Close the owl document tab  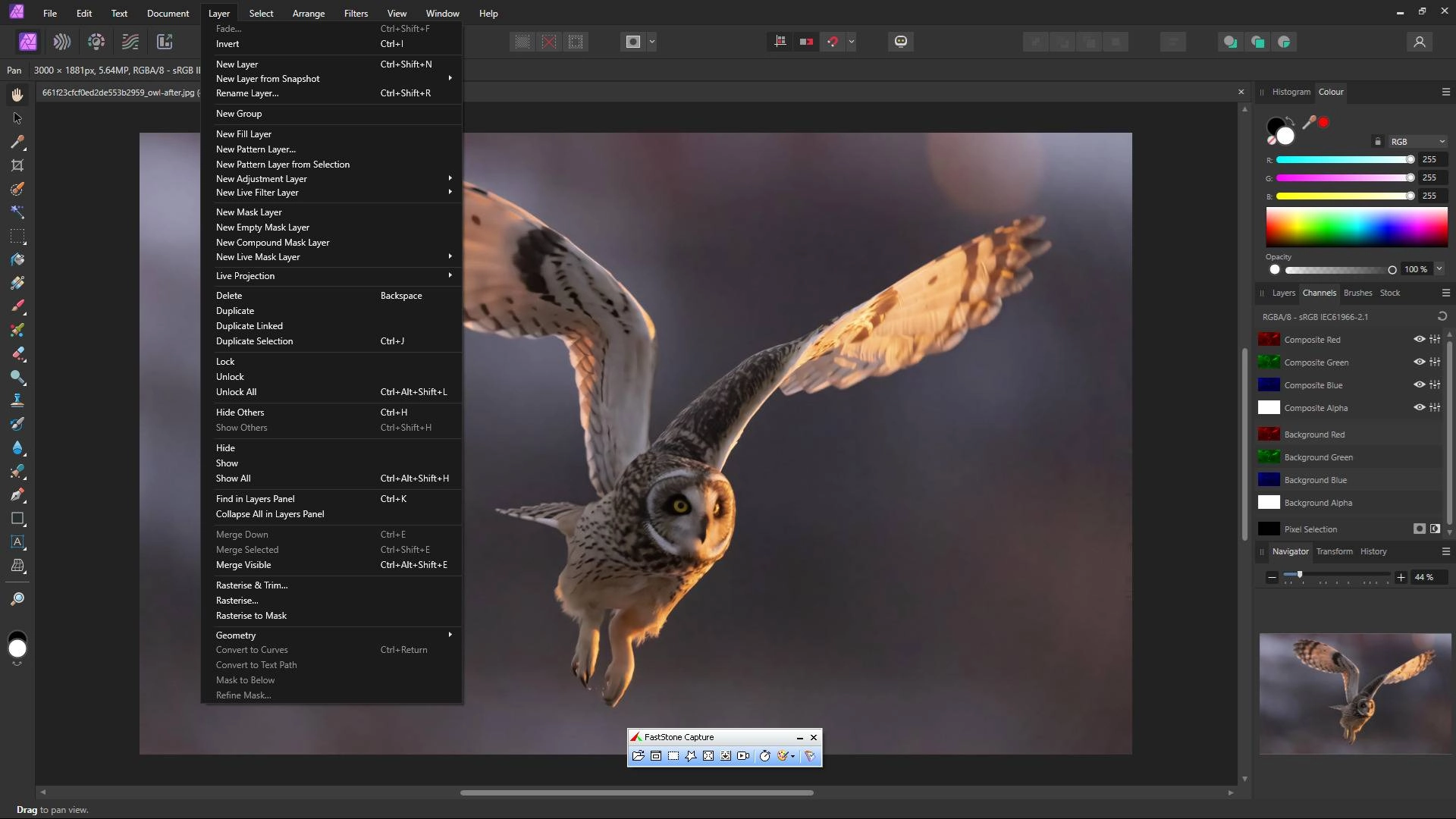pos(1241,92)
